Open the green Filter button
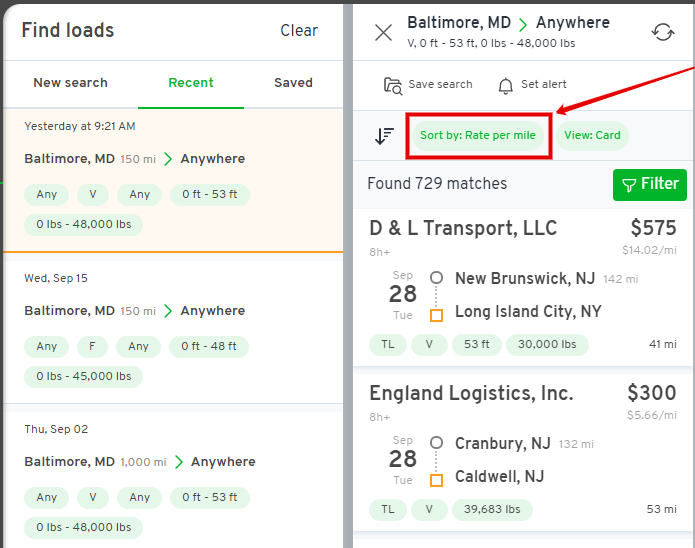 650,184
